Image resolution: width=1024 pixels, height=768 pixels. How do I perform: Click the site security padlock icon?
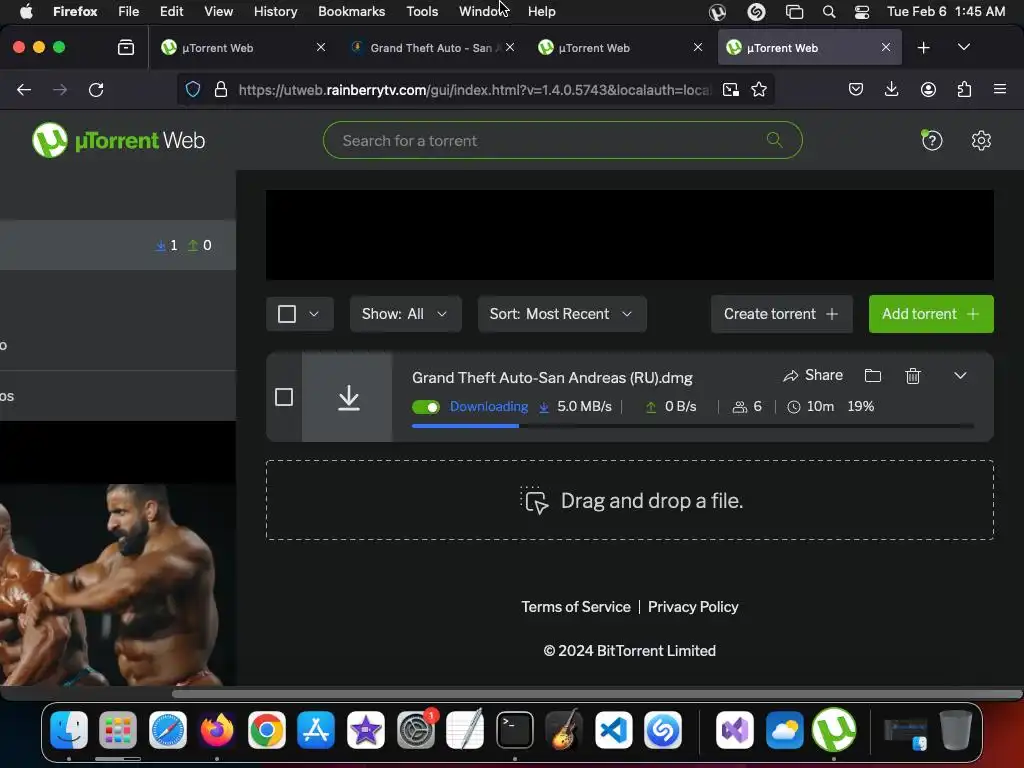coord(221,89)
